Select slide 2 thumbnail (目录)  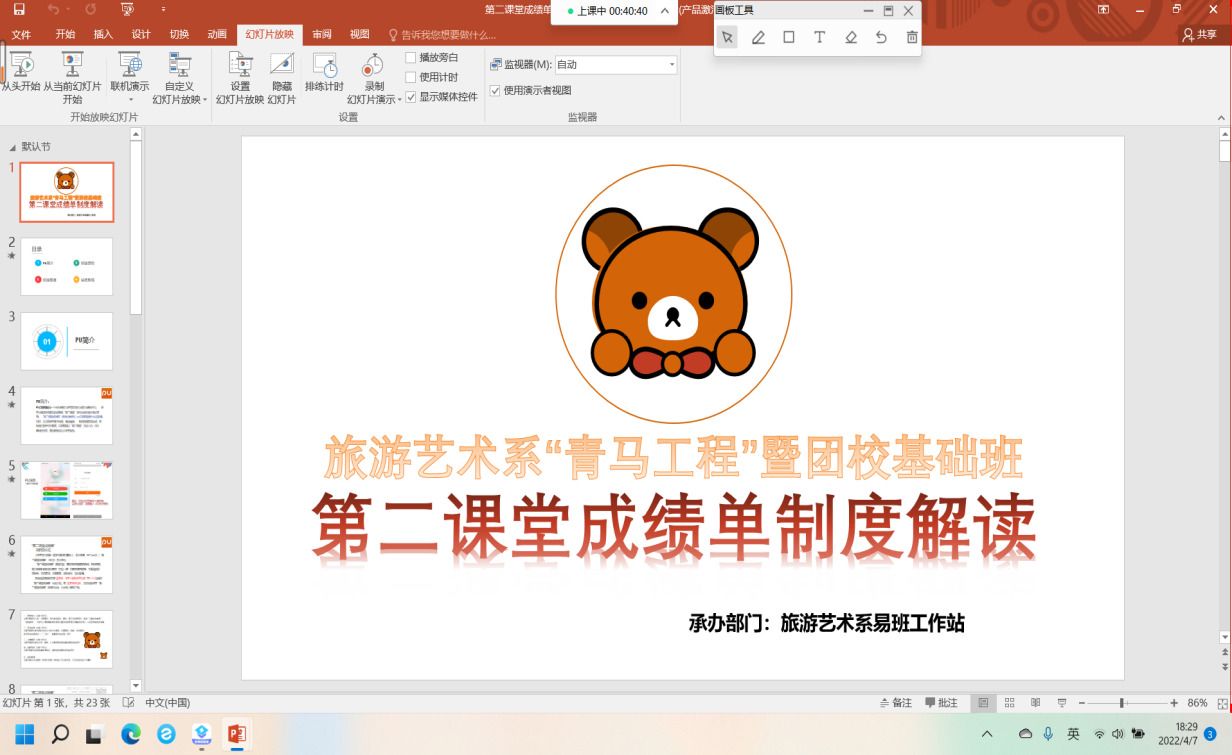click(67, 266)
